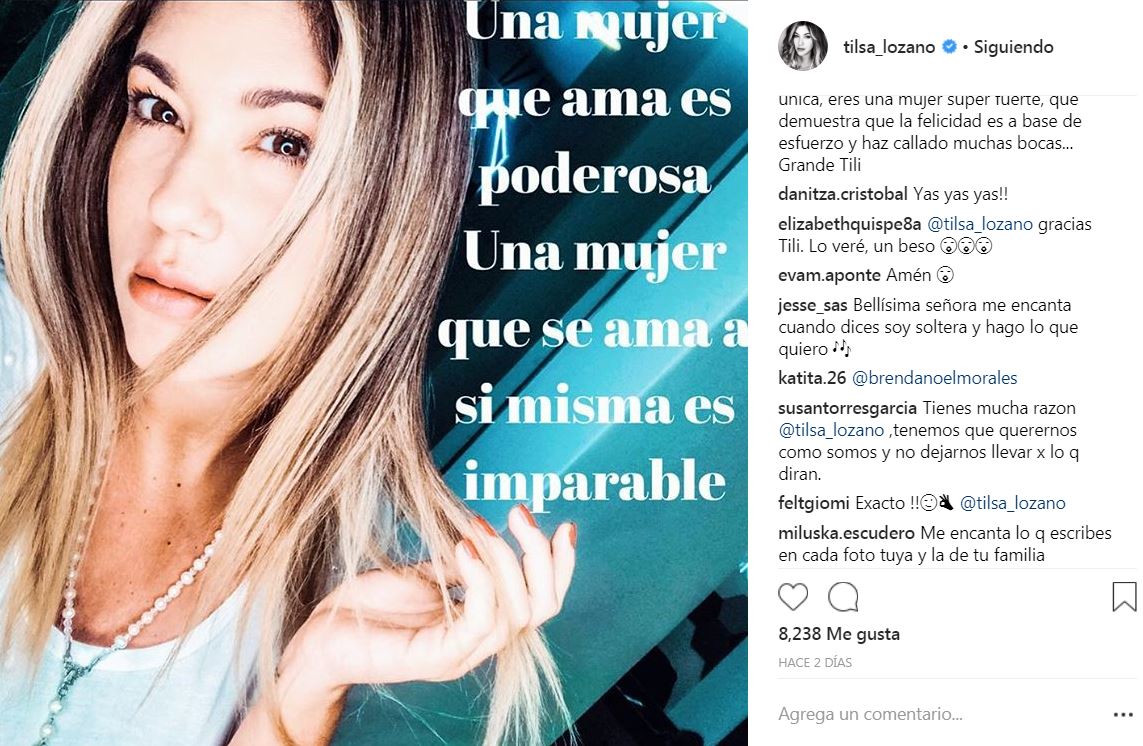Click the @brendanoelmorales mention
This screenshot has width=1143, height=746.
click(935, 378)
